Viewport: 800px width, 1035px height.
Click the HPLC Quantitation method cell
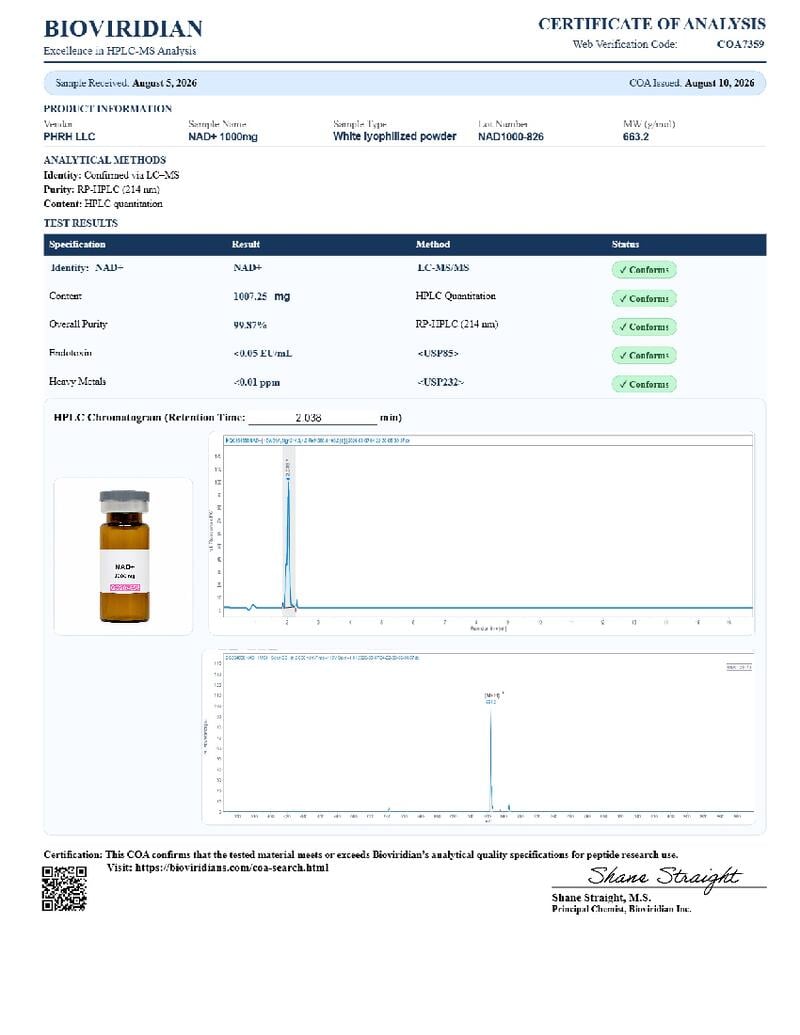pyautogui.click(x=455, y=296)
